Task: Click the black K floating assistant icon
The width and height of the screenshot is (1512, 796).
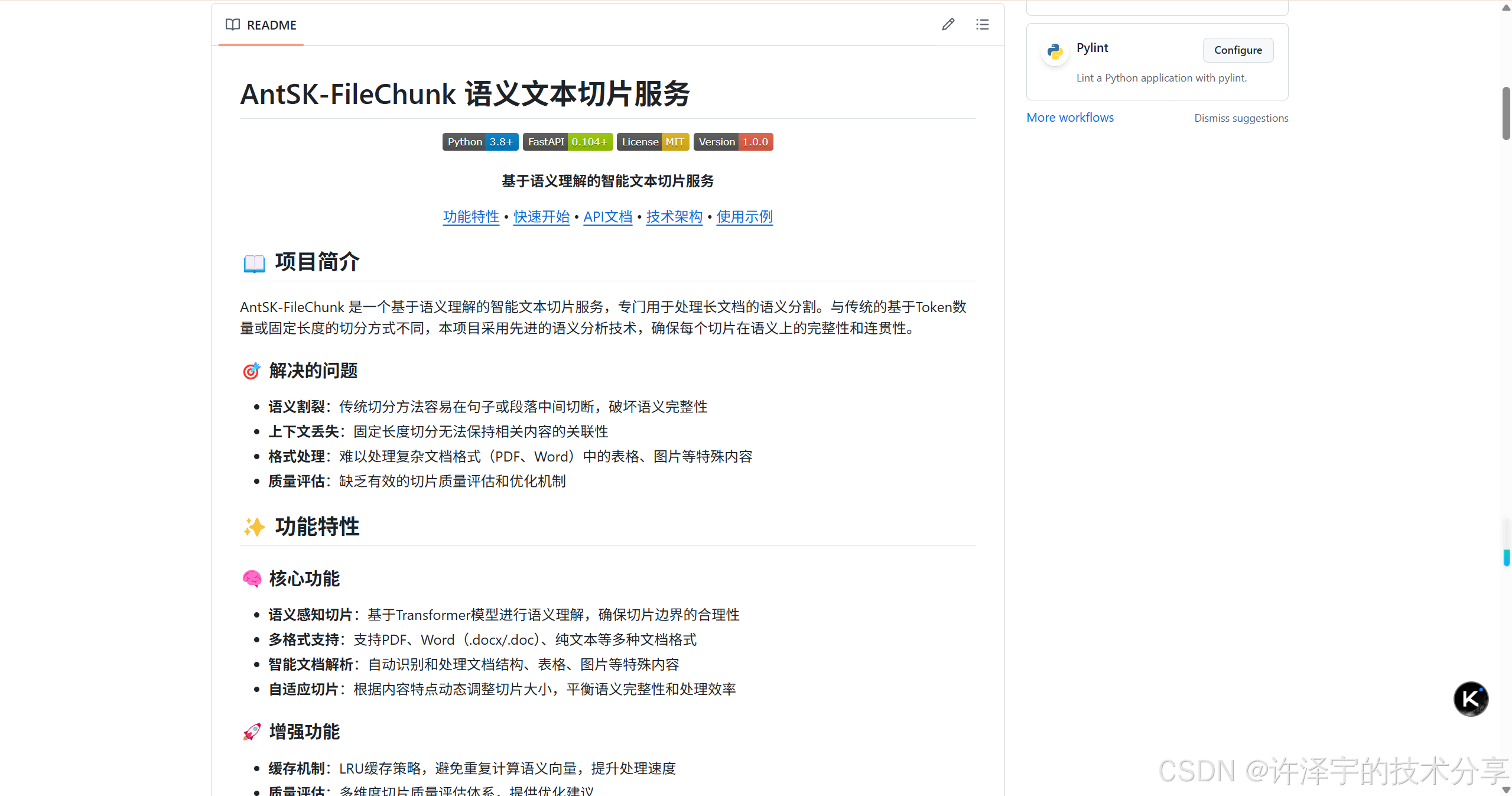Action: pyautogui.click(x=1471, y=698)
